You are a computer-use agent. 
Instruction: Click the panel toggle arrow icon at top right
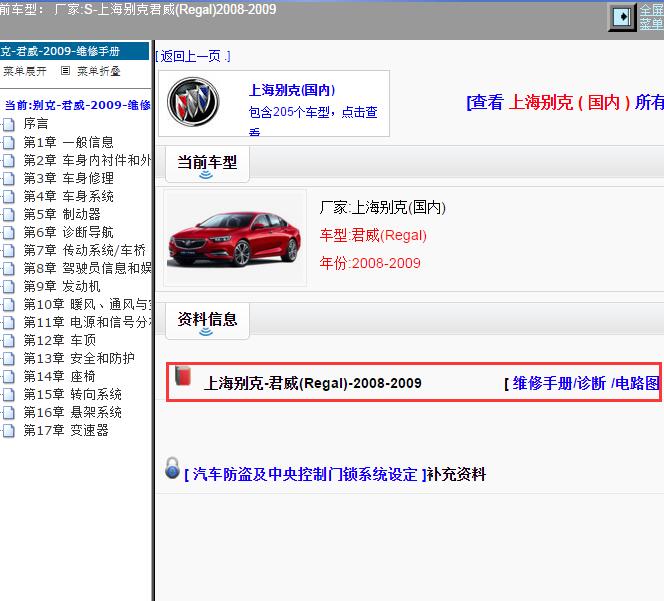[x=622, y=17]
